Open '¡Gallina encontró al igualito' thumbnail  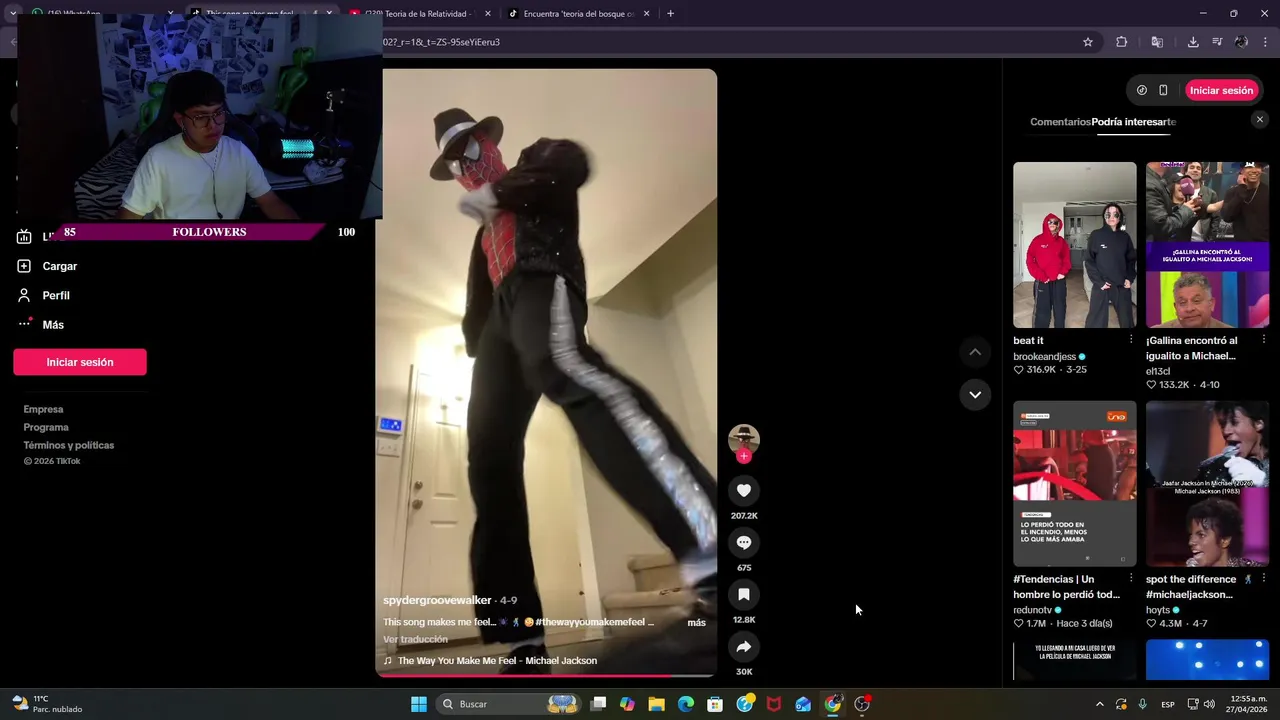pos(1207,245)
